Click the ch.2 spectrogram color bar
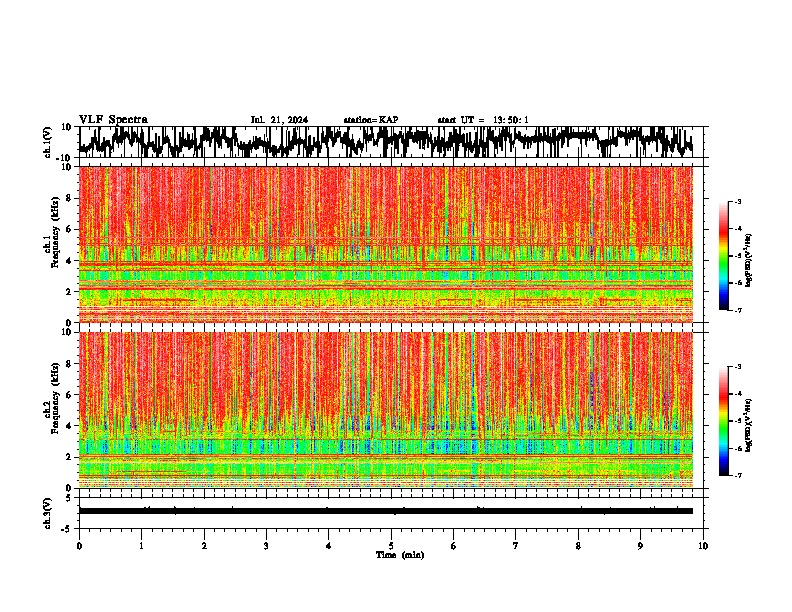Image resolution: width=792 pixels, height=612 pixels. click(724, 421)
